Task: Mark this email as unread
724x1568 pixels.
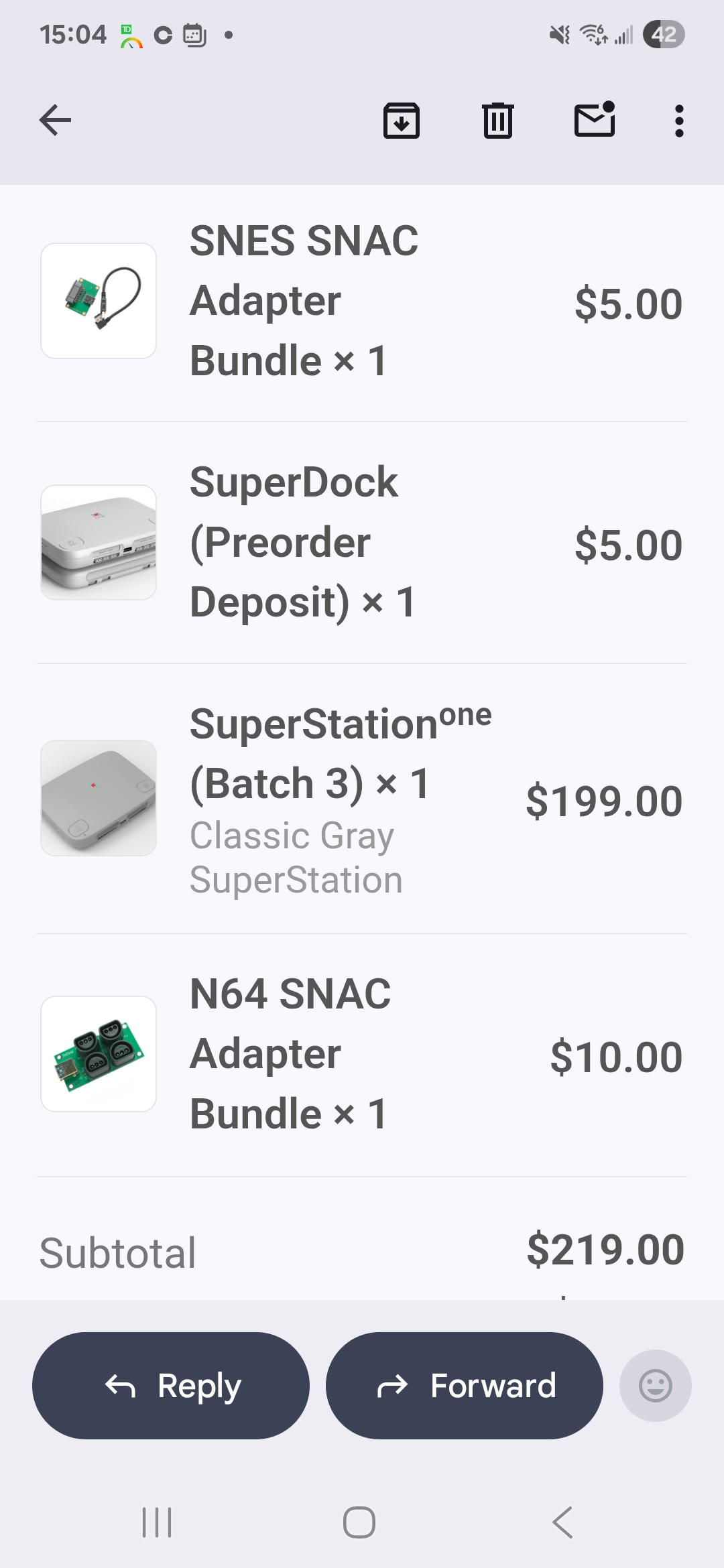Action: [x=595, y=121]
